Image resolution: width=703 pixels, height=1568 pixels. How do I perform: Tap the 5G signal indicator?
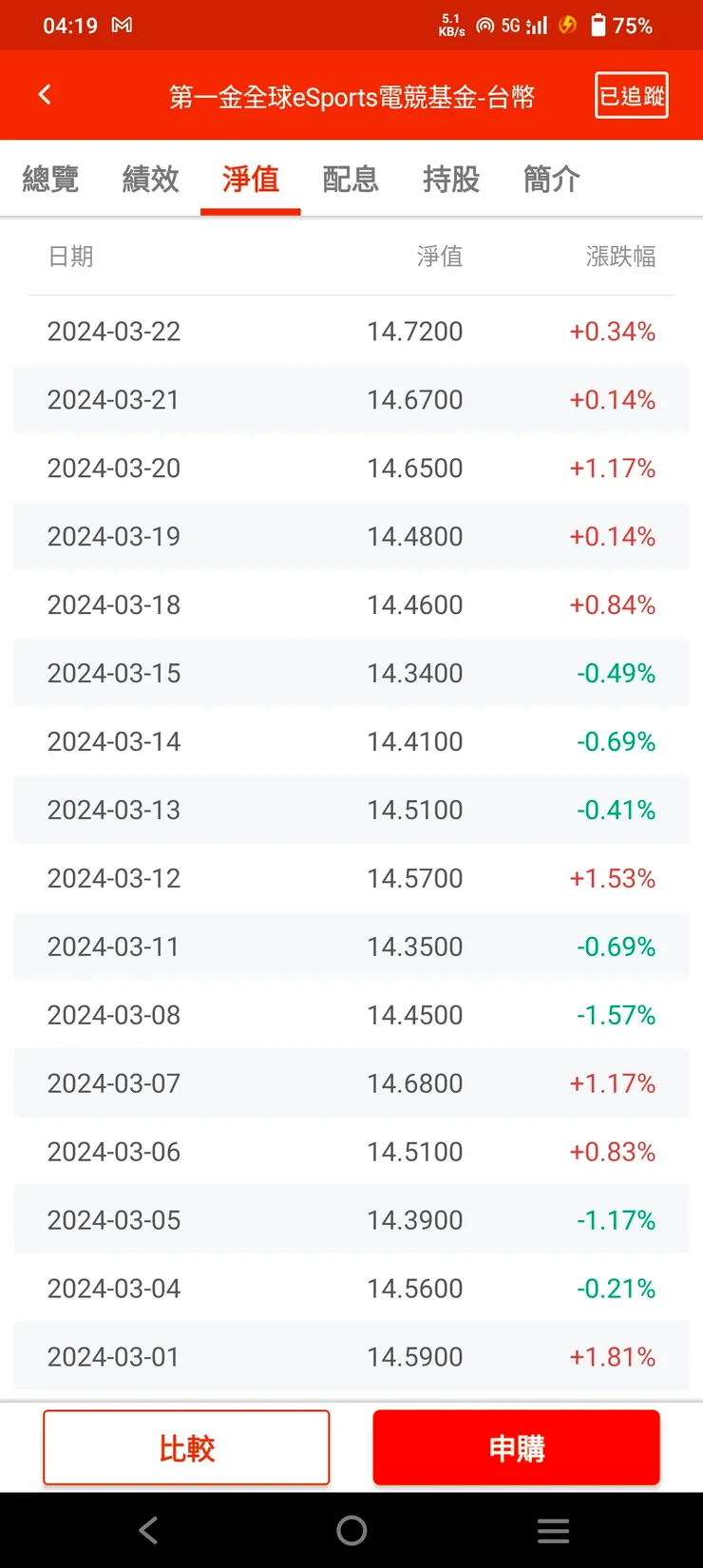click(523, 26)
